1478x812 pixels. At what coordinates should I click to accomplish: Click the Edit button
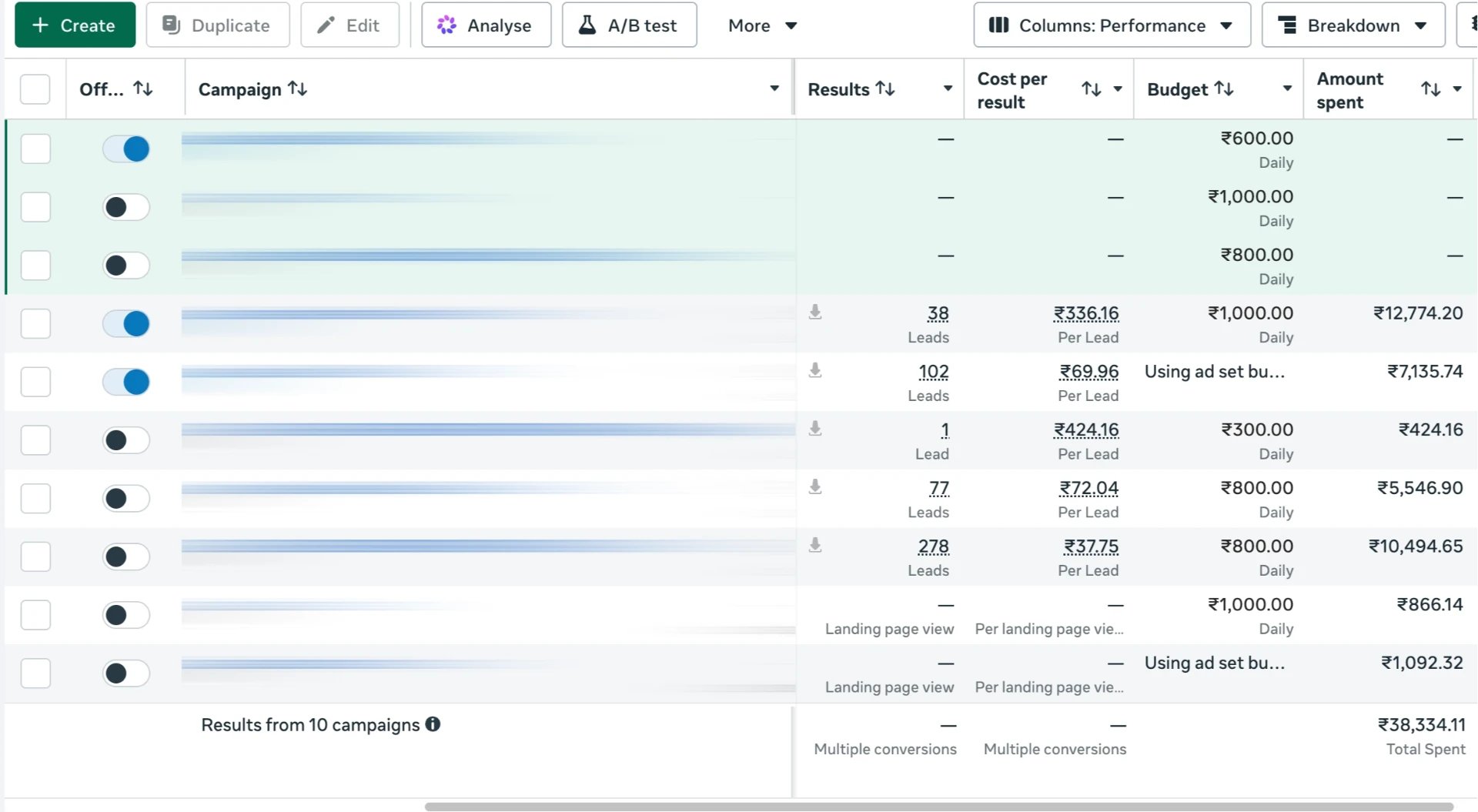pyautogui.click(x=349, y=25)
